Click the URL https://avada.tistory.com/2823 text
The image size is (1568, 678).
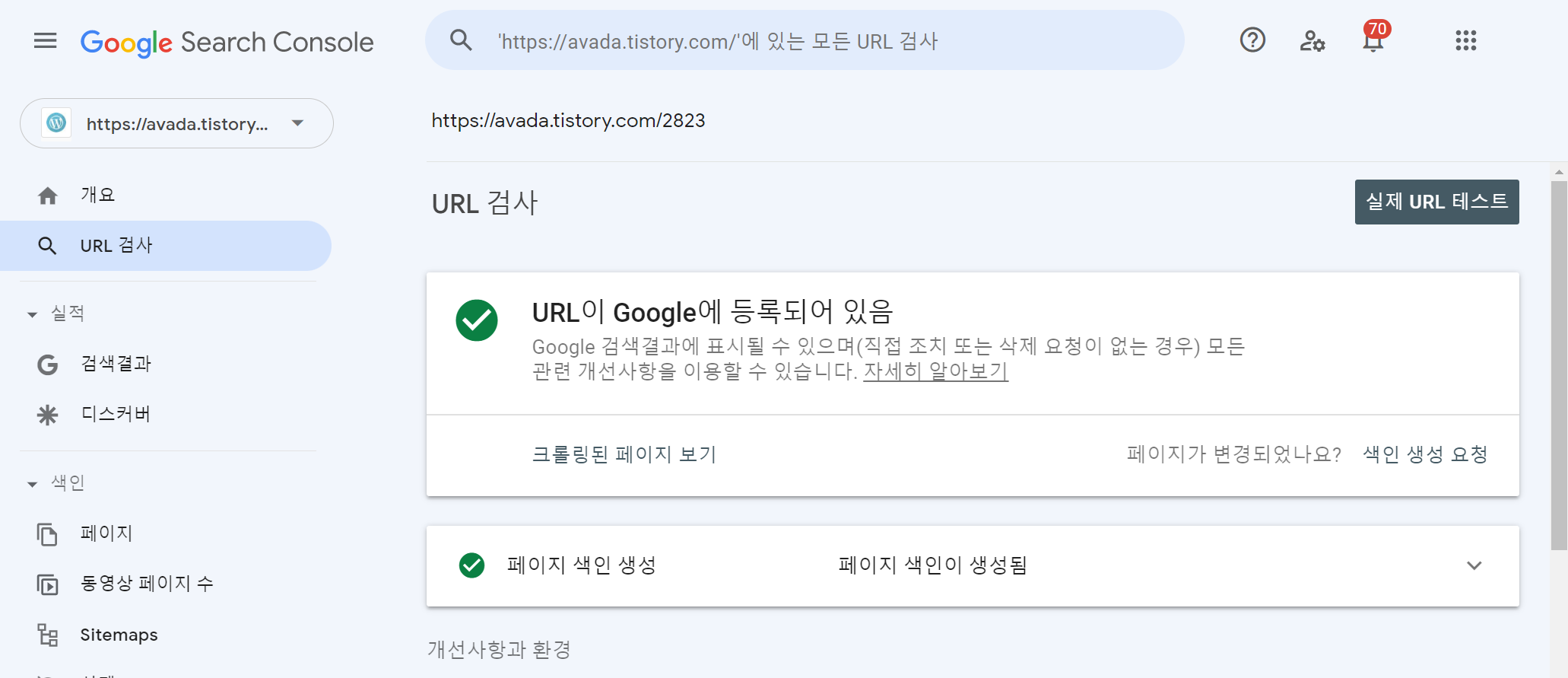(x=568, y=120)
